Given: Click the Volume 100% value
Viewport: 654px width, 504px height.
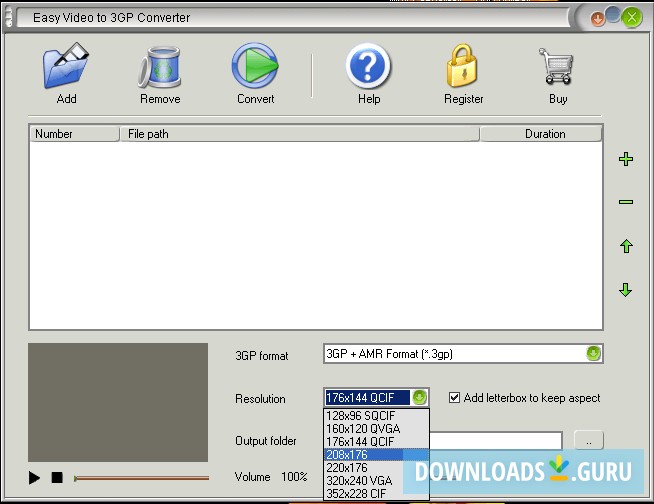Looking at the screenshot, I should pos(294,476).
